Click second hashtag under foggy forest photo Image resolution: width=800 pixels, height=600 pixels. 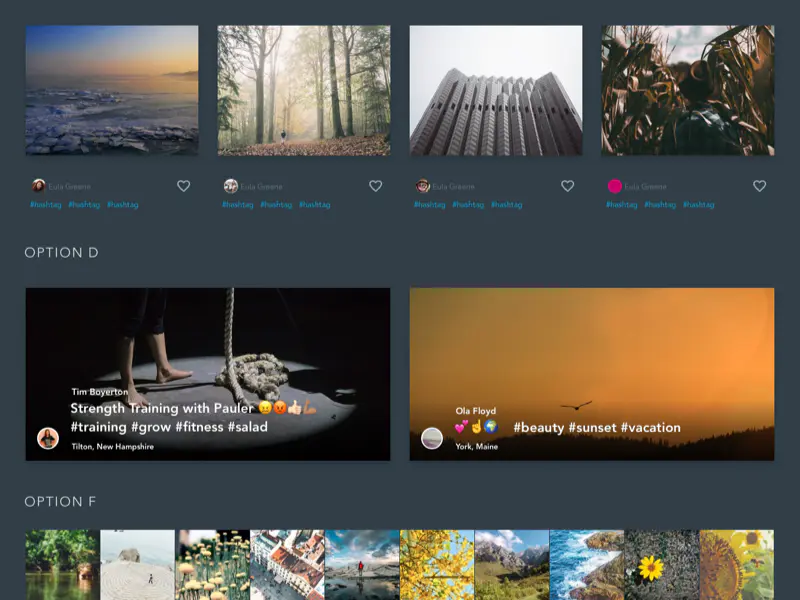click(x=276, y=205)
